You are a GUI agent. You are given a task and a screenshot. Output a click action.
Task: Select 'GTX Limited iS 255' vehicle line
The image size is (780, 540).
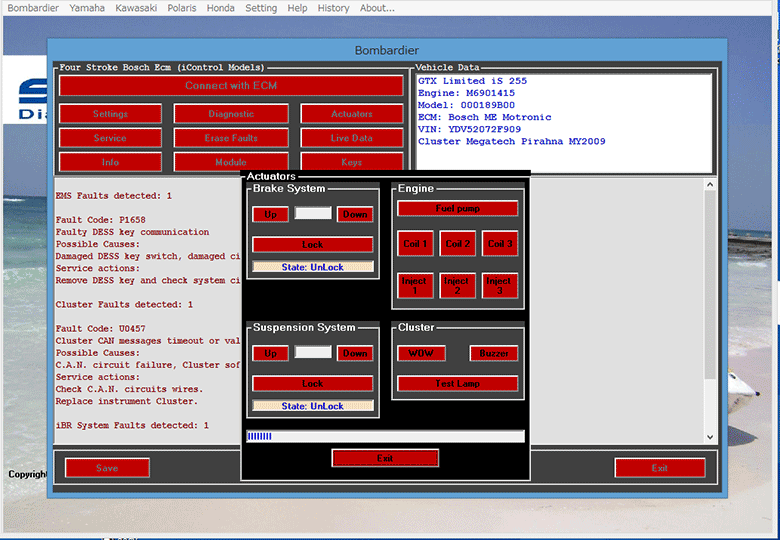pos(472,81)
